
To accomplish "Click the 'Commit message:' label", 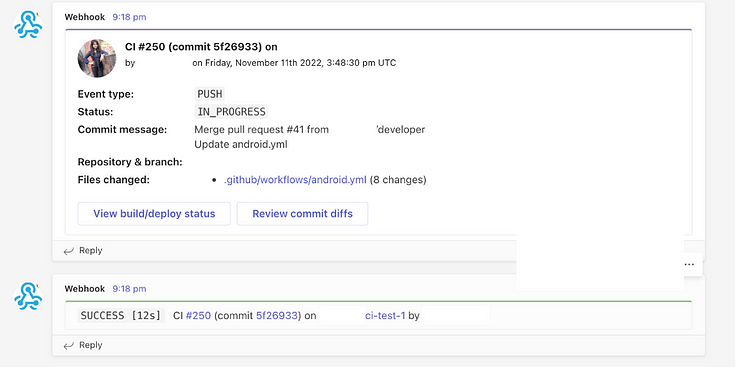I will point(122,130).
